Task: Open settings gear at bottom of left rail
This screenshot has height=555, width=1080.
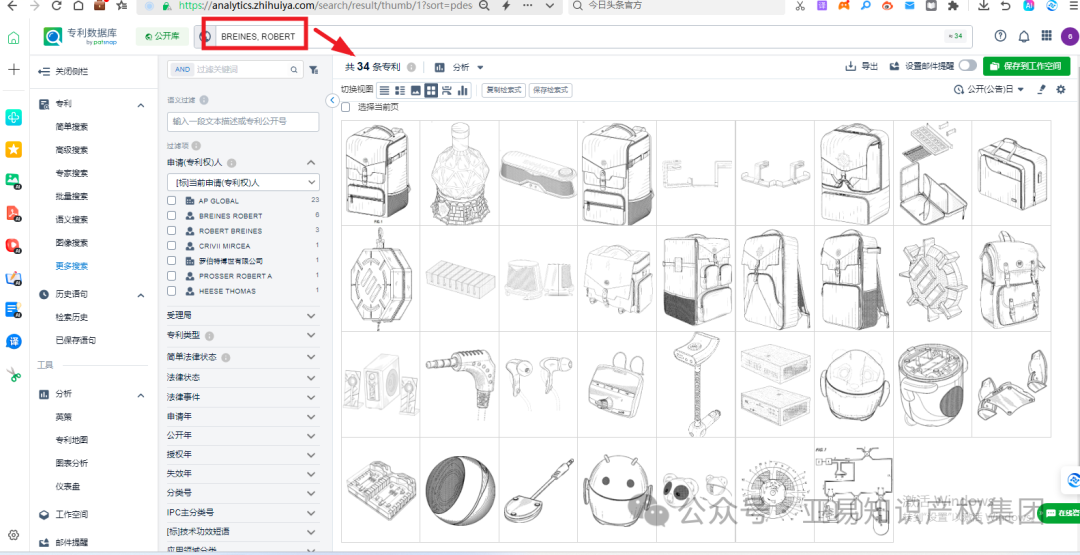Action: click(14, 535)
